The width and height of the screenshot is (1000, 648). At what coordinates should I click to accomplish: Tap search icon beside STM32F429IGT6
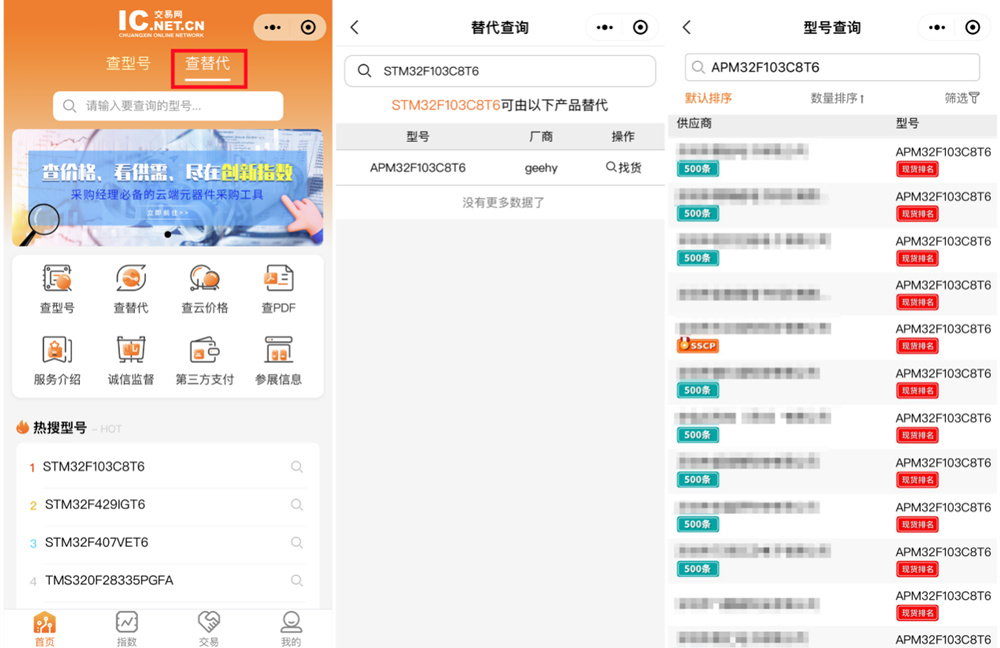click(x=297, y=504)
